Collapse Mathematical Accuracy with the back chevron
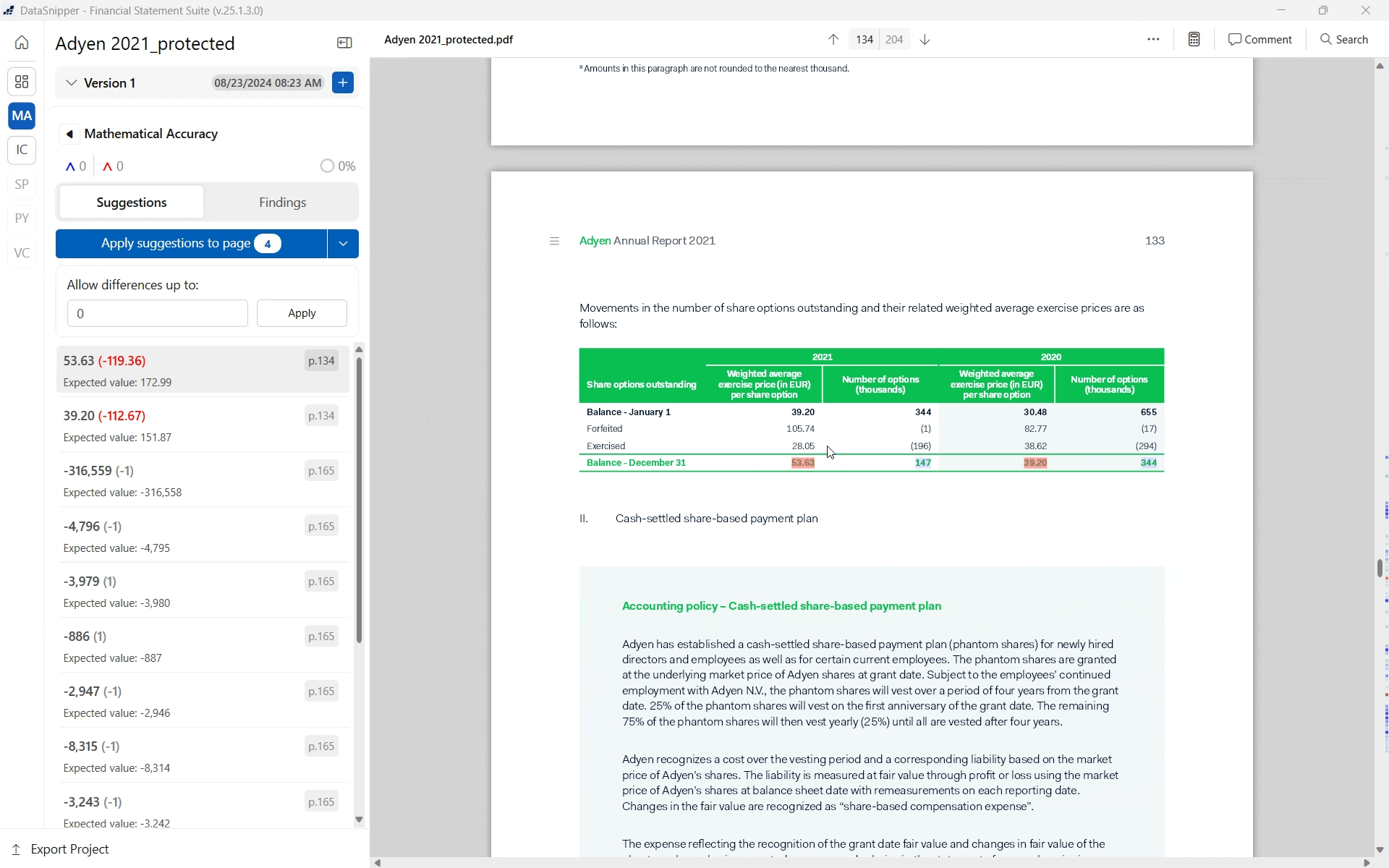The width and height of the screenshot is (1389, 868). (x=69, y=134)
